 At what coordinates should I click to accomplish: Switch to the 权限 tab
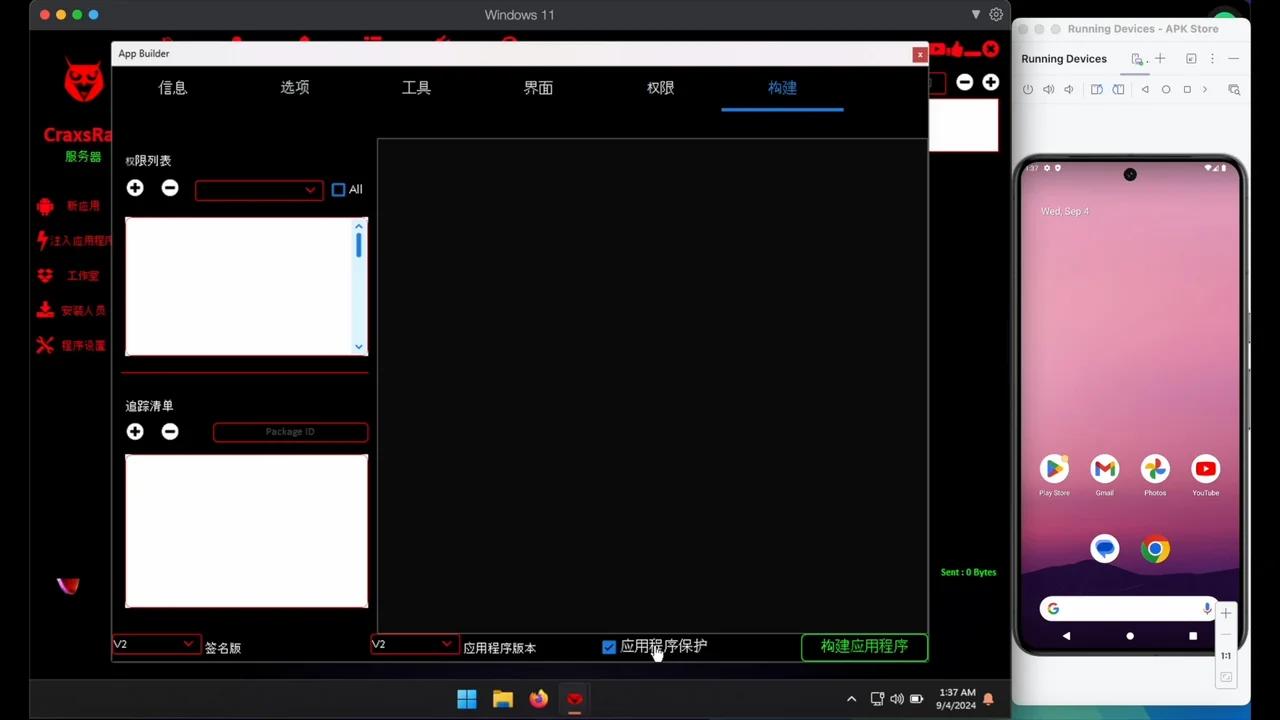(660, 88)
